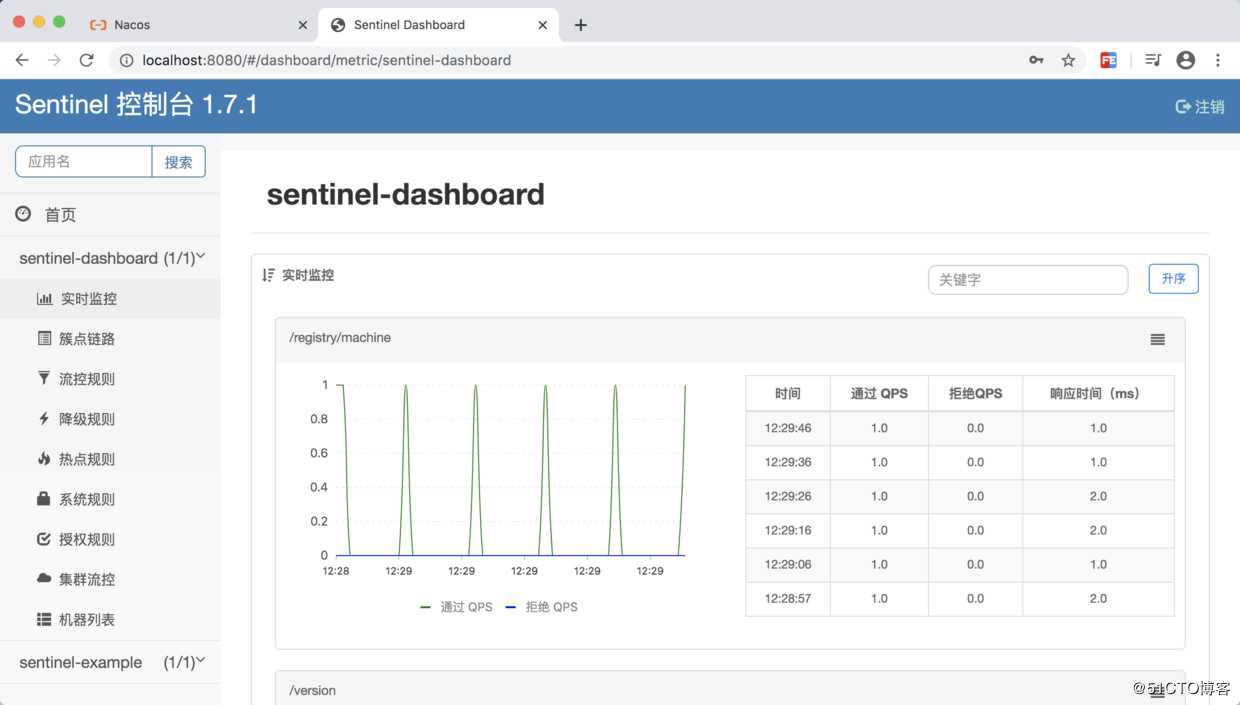Select the 12:29:26 time cell

pyautogui.click(x=788, y=496)
